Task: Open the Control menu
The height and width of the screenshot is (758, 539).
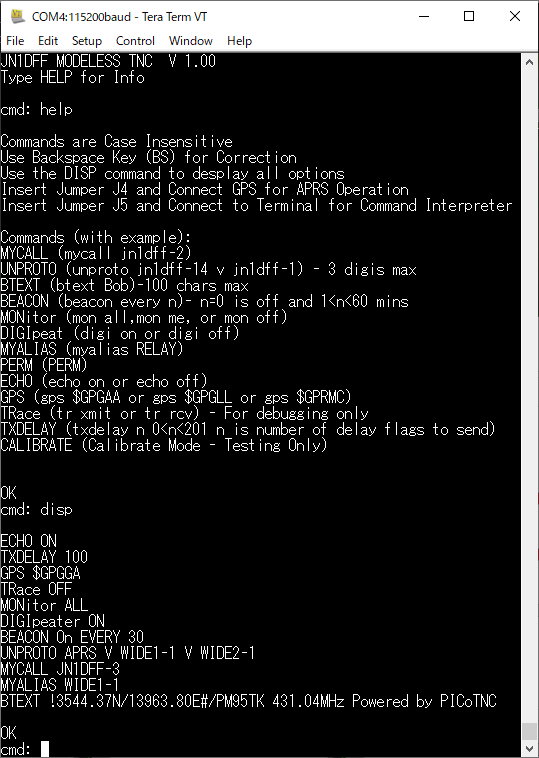Action: [x=135, y=41]
